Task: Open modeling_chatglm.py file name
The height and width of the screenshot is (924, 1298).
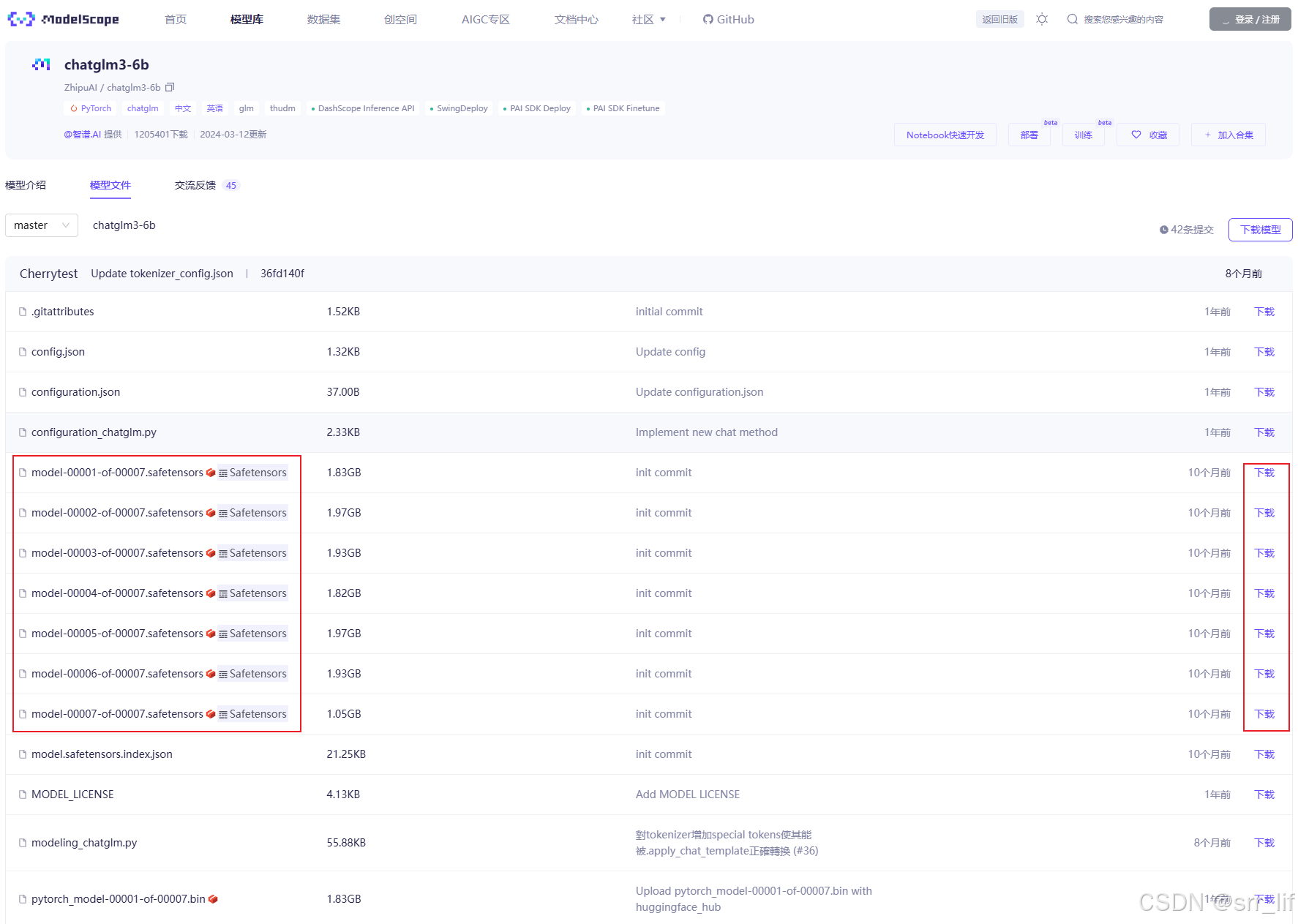Action: click(84, 843)
